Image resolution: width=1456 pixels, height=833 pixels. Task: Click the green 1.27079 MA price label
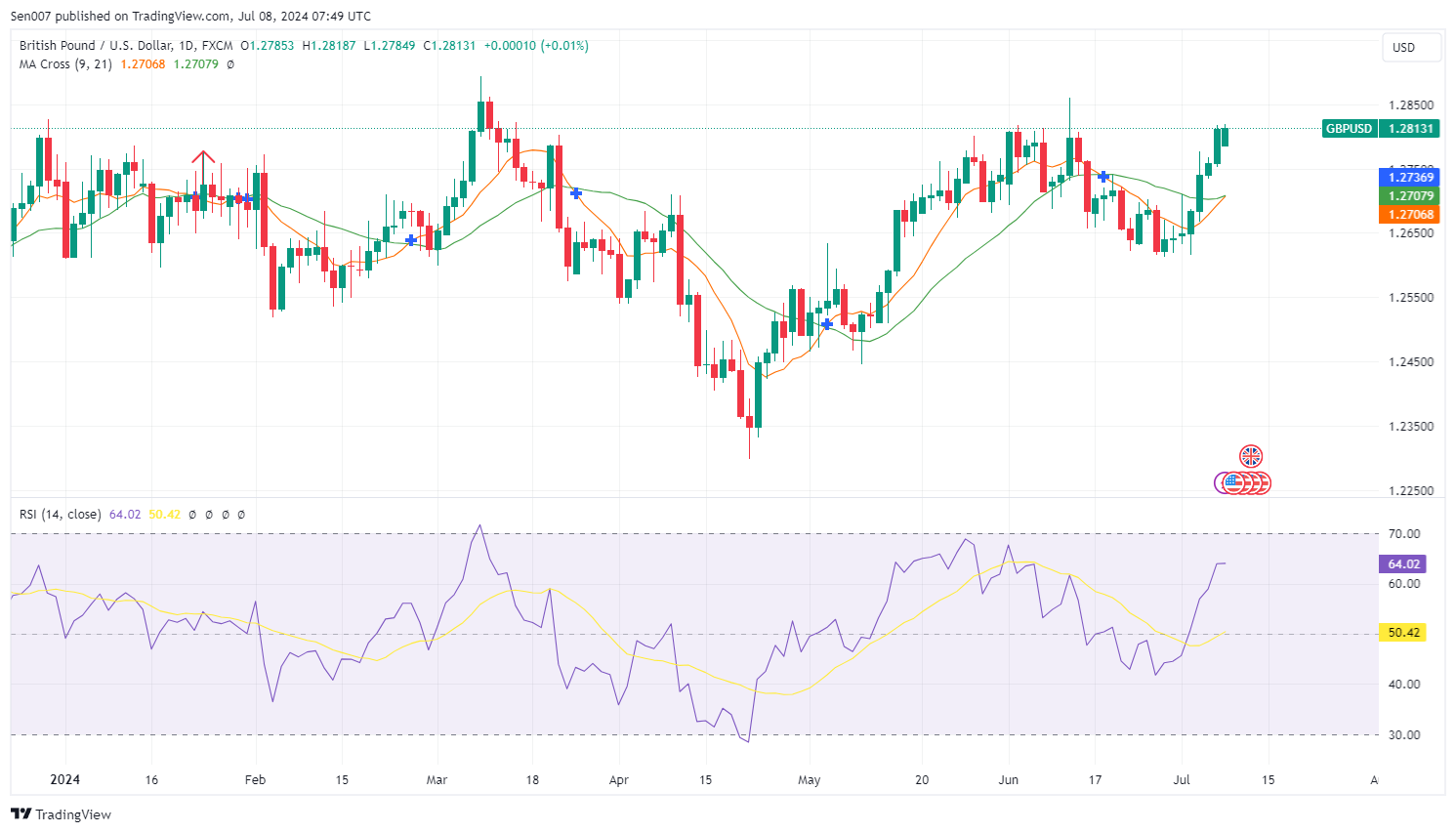1408,196
